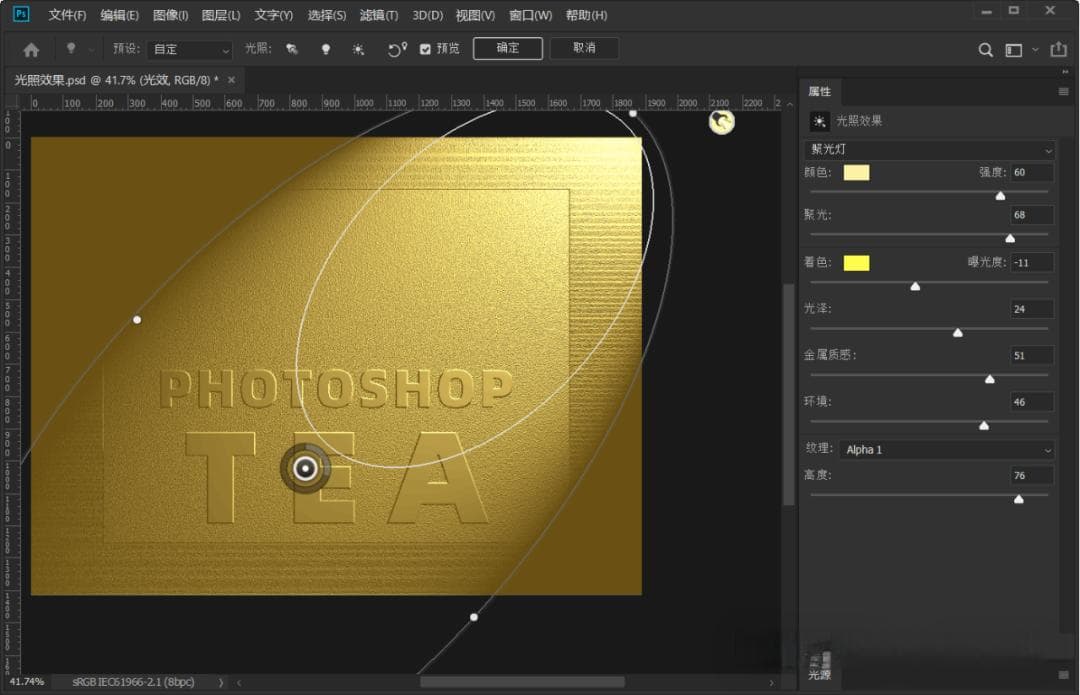Open the 纹理 Alpha 1 texture dropdown
This screenshot has height=695, width=1080.
click(946, 450)
